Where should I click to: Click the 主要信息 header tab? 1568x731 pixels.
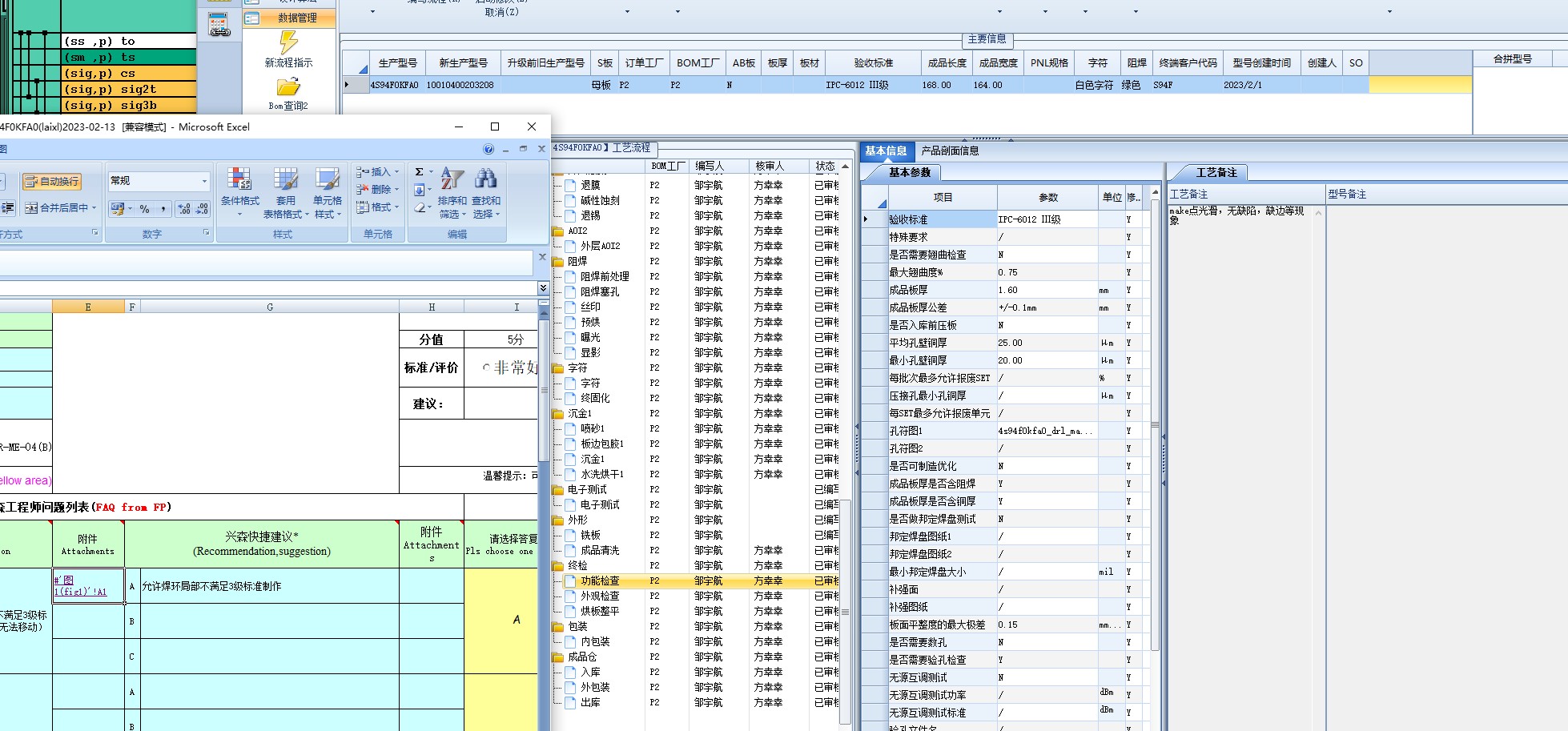(x=987, y=38)
